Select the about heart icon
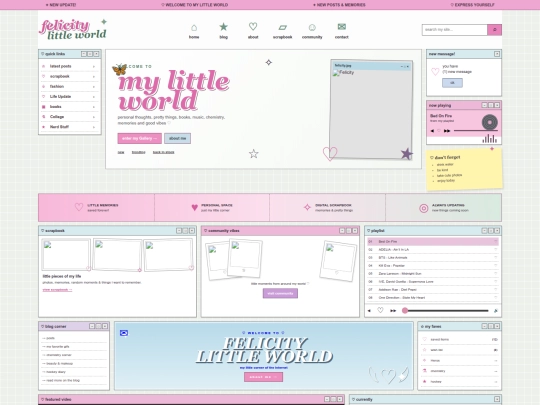 [253, 27]
